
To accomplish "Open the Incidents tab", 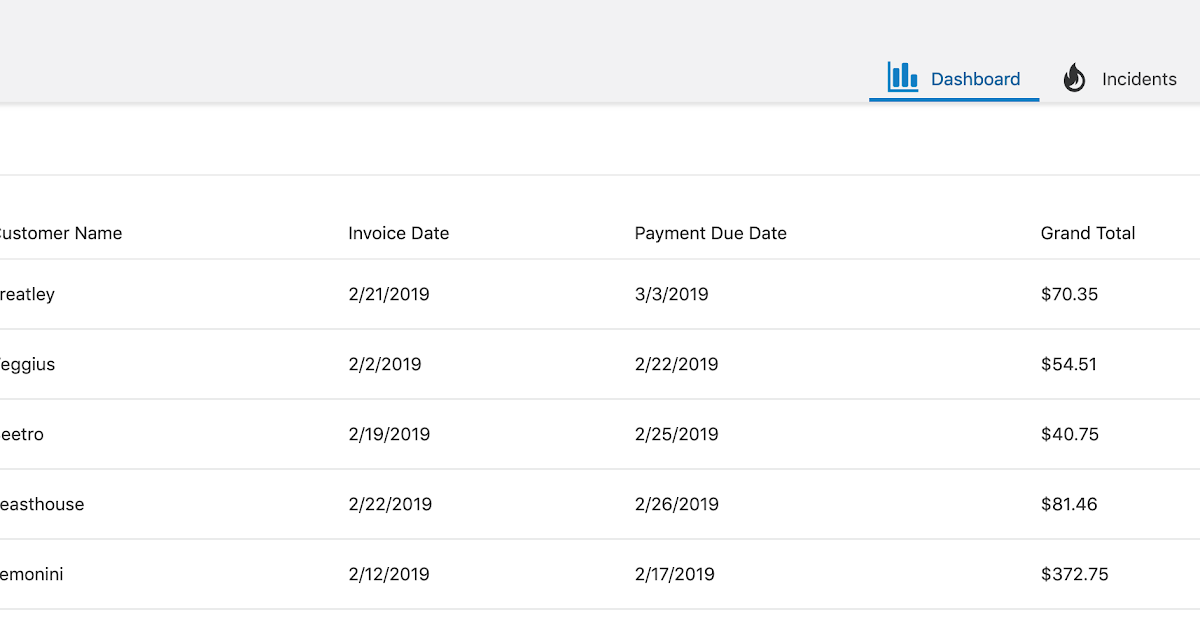I will click(x=1138, y=79).
